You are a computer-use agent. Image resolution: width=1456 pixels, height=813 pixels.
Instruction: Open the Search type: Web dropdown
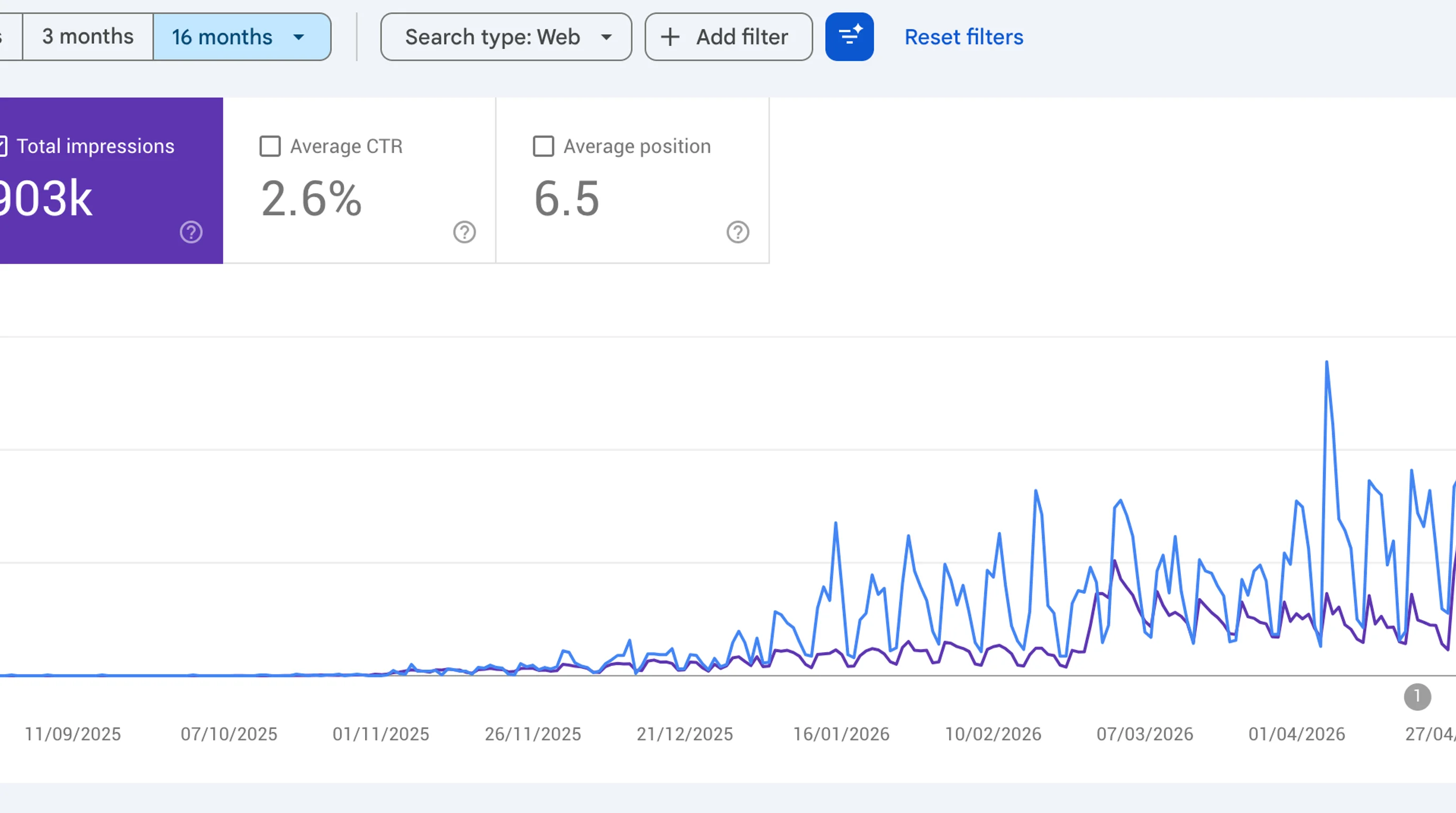[506, 37]
